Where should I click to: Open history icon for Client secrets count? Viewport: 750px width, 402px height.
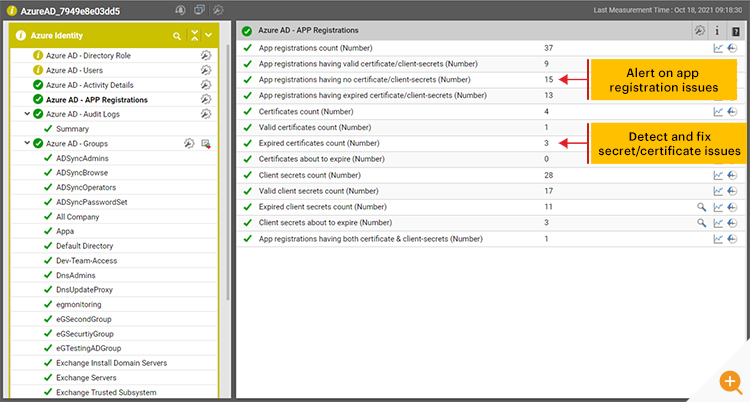(x=732, y=175)
